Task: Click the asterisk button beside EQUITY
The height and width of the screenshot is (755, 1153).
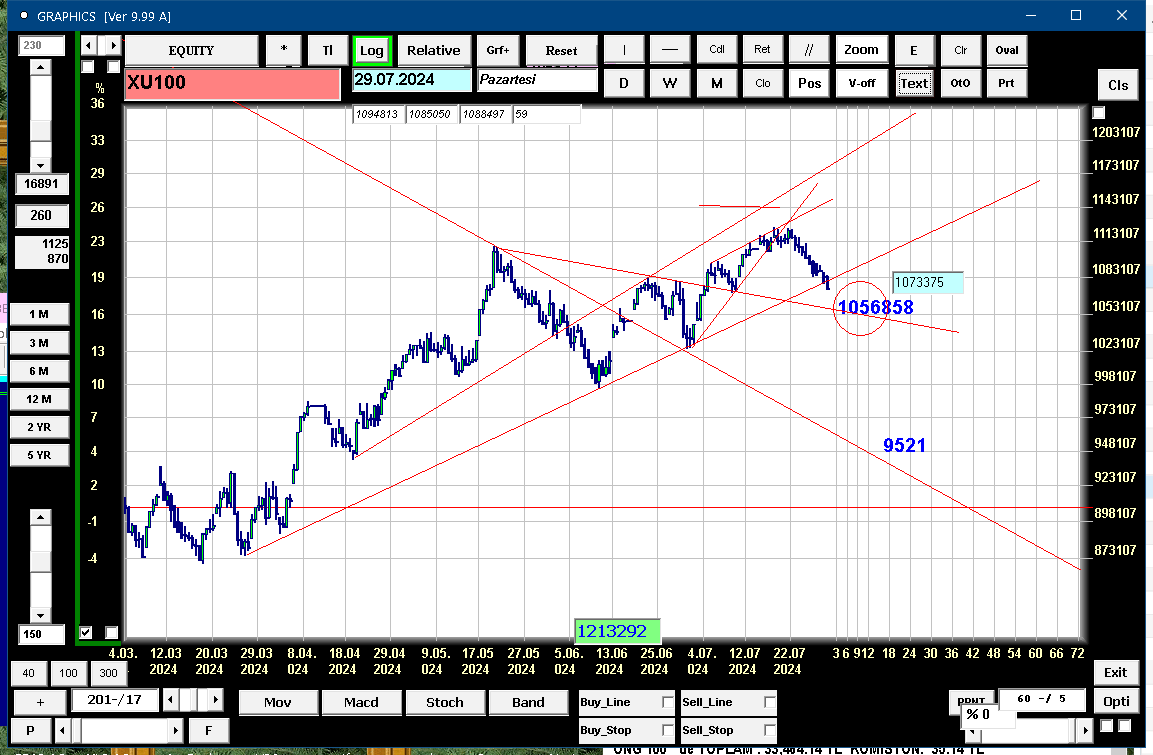Action: click(x=284, y=50)
